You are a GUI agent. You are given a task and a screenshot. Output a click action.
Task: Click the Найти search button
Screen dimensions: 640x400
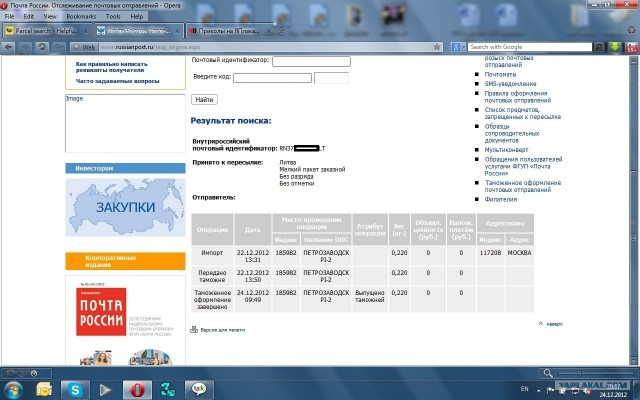tap(204, 99)
